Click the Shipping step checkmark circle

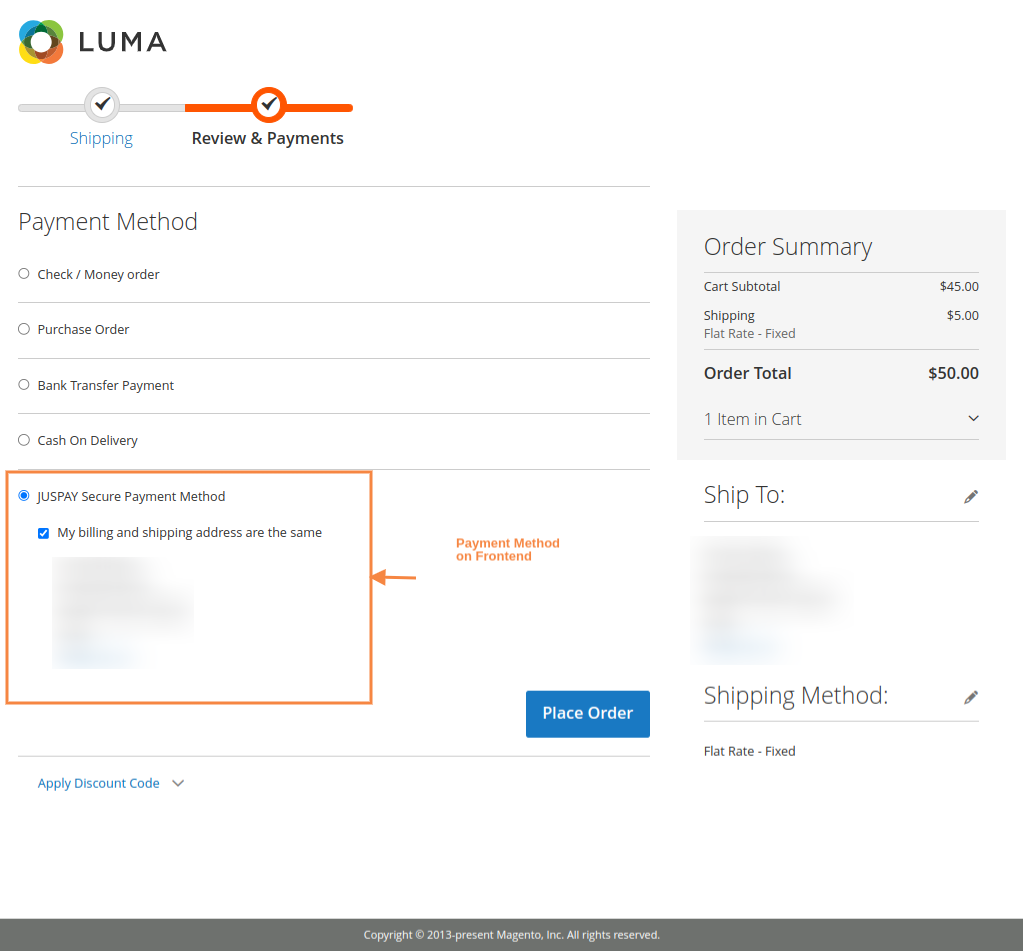101,104
